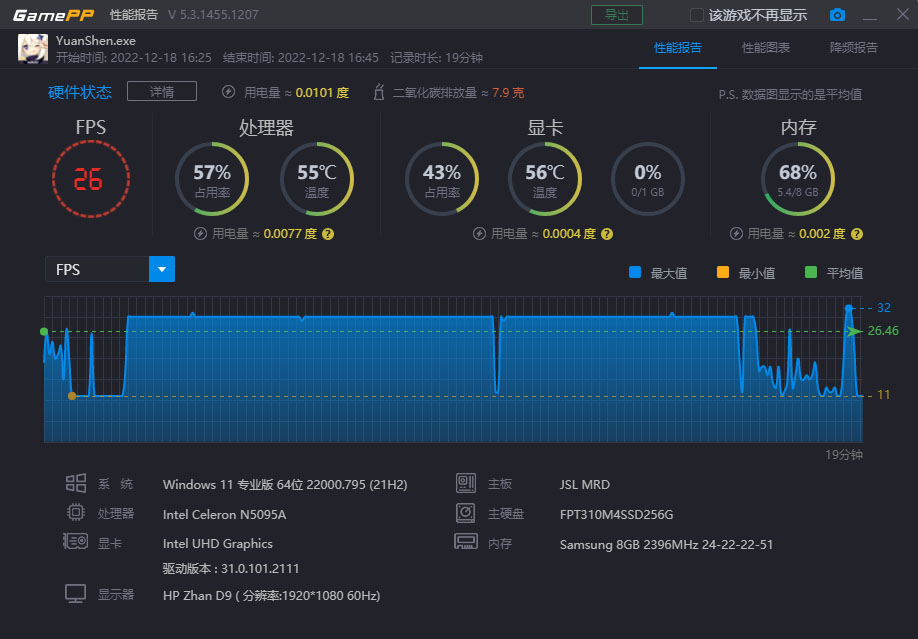
Task: Open the 降频报告 tab
Action: click(853, 48)
